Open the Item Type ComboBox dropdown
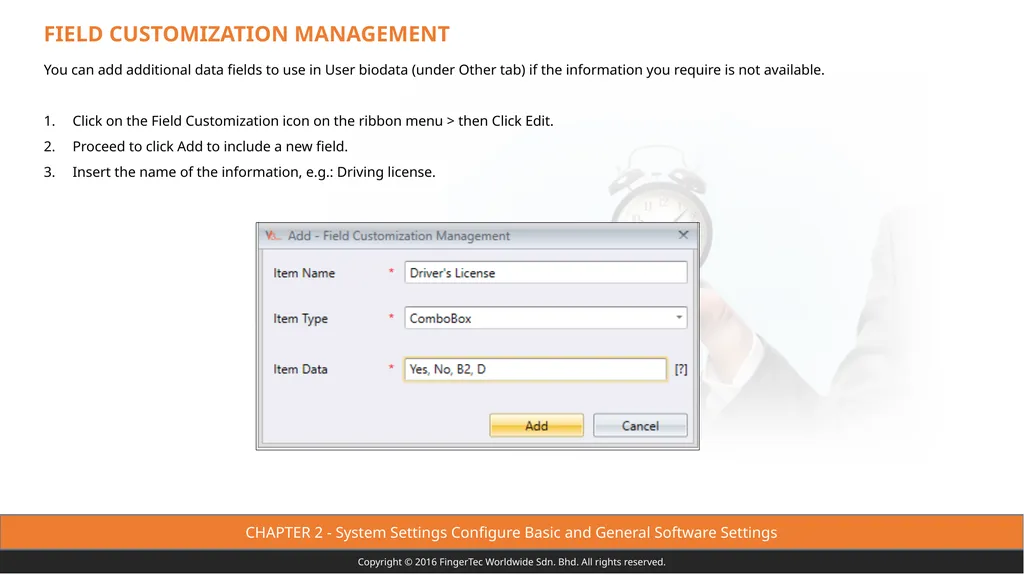This screenshot has width=1024, height=575. coord(679,318)
